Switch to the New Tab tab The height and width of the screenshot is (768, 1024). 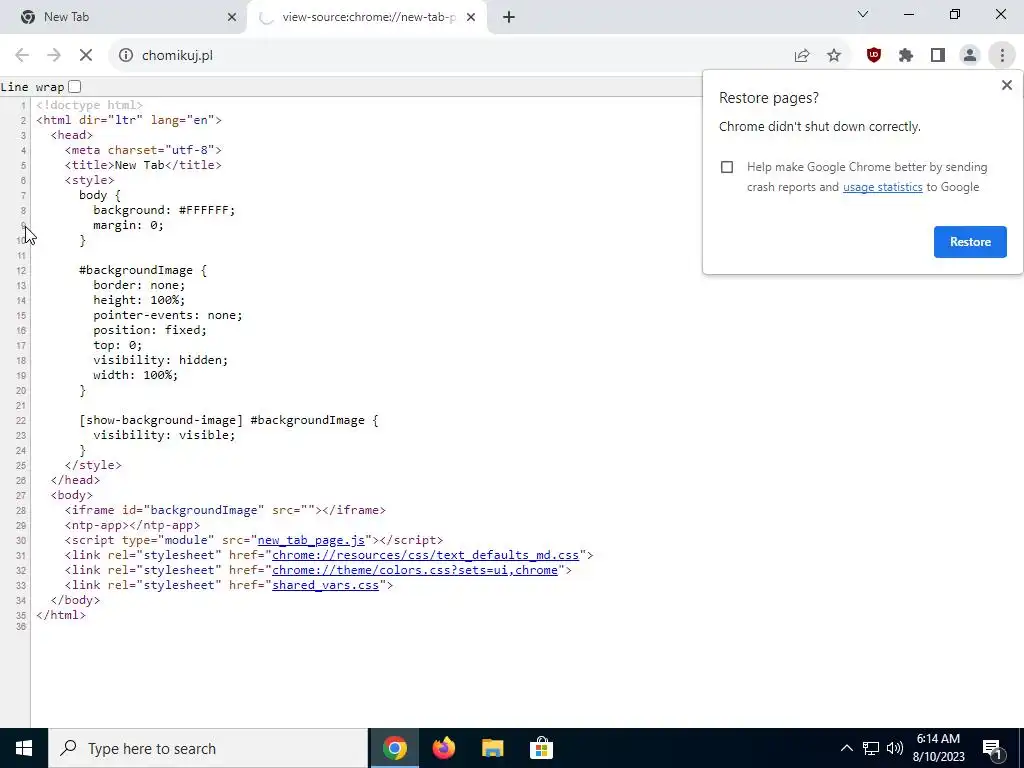124,17
